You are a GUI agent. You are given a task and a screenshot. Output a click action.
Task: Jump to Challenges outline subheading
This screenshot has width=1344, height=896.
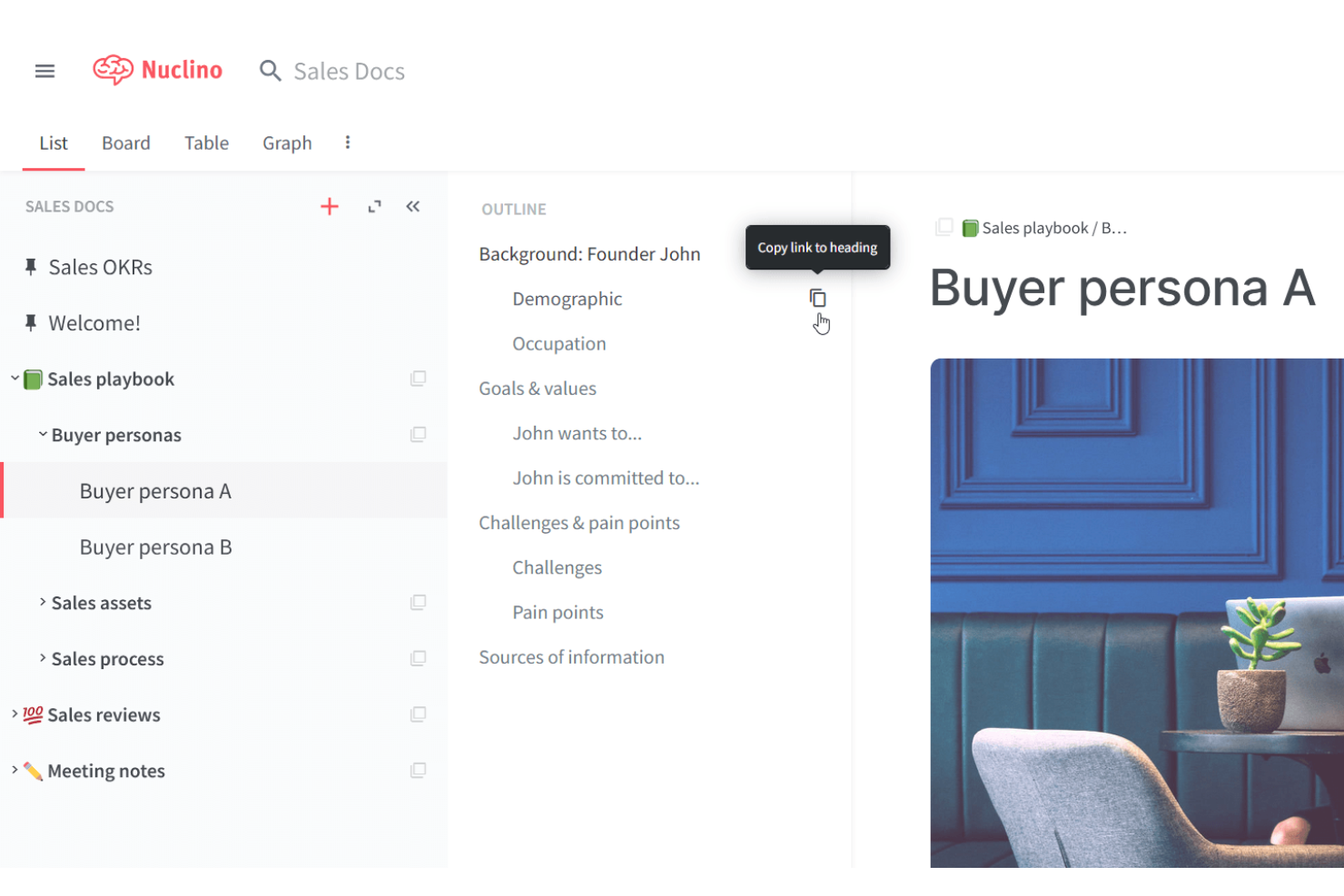click(557, 568)
